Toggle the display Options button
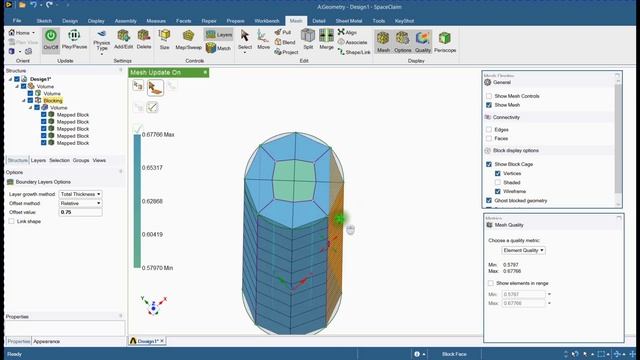The height and width of the screenshot is (360, 640). [x=402, y=42]
